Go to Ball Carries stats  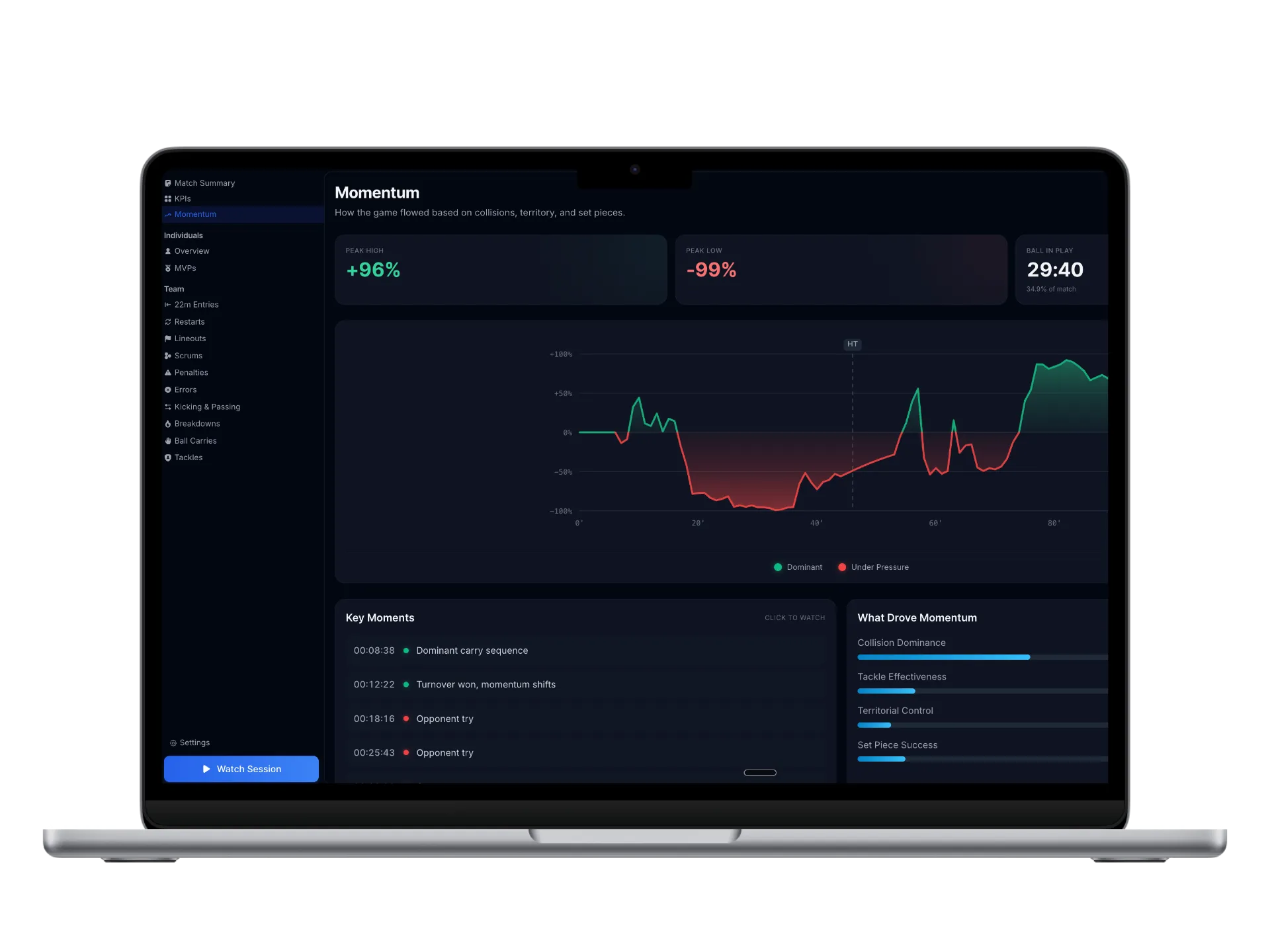pos(242,441)
